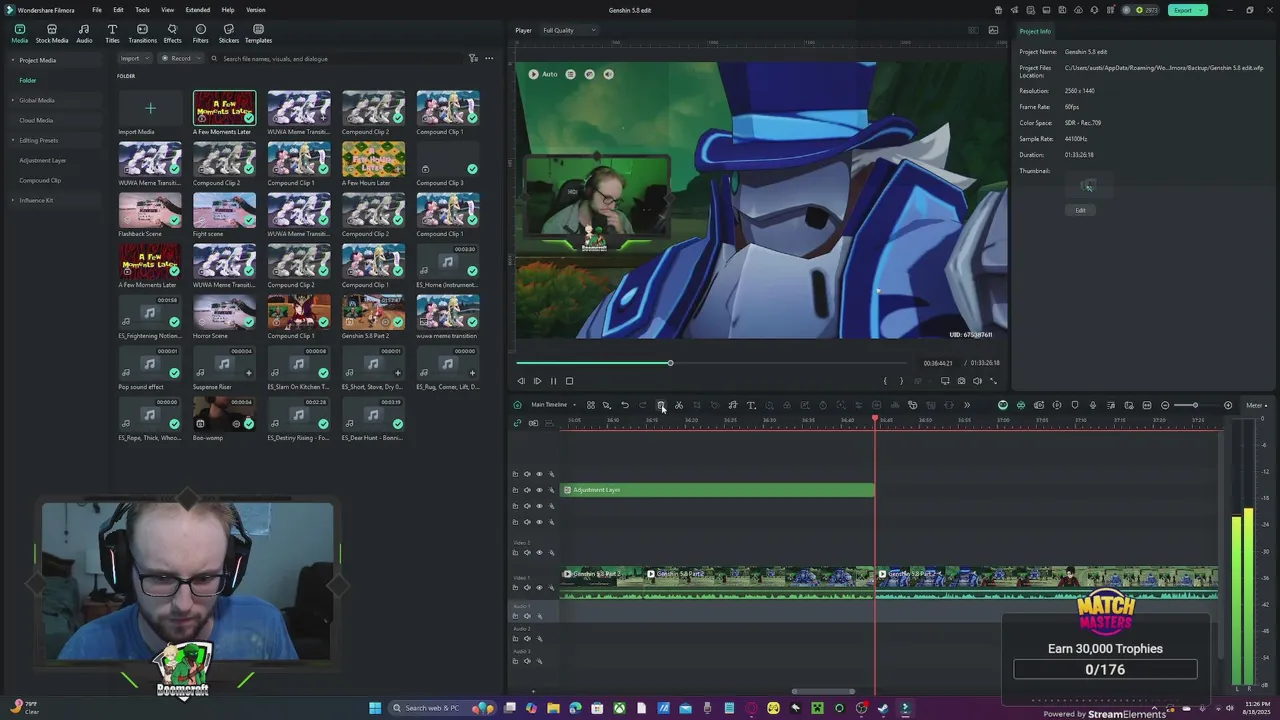The image size is (1280, 720).
Task: Click the Delete trash icon in timeline toolbar
Action: coord(661,405)
